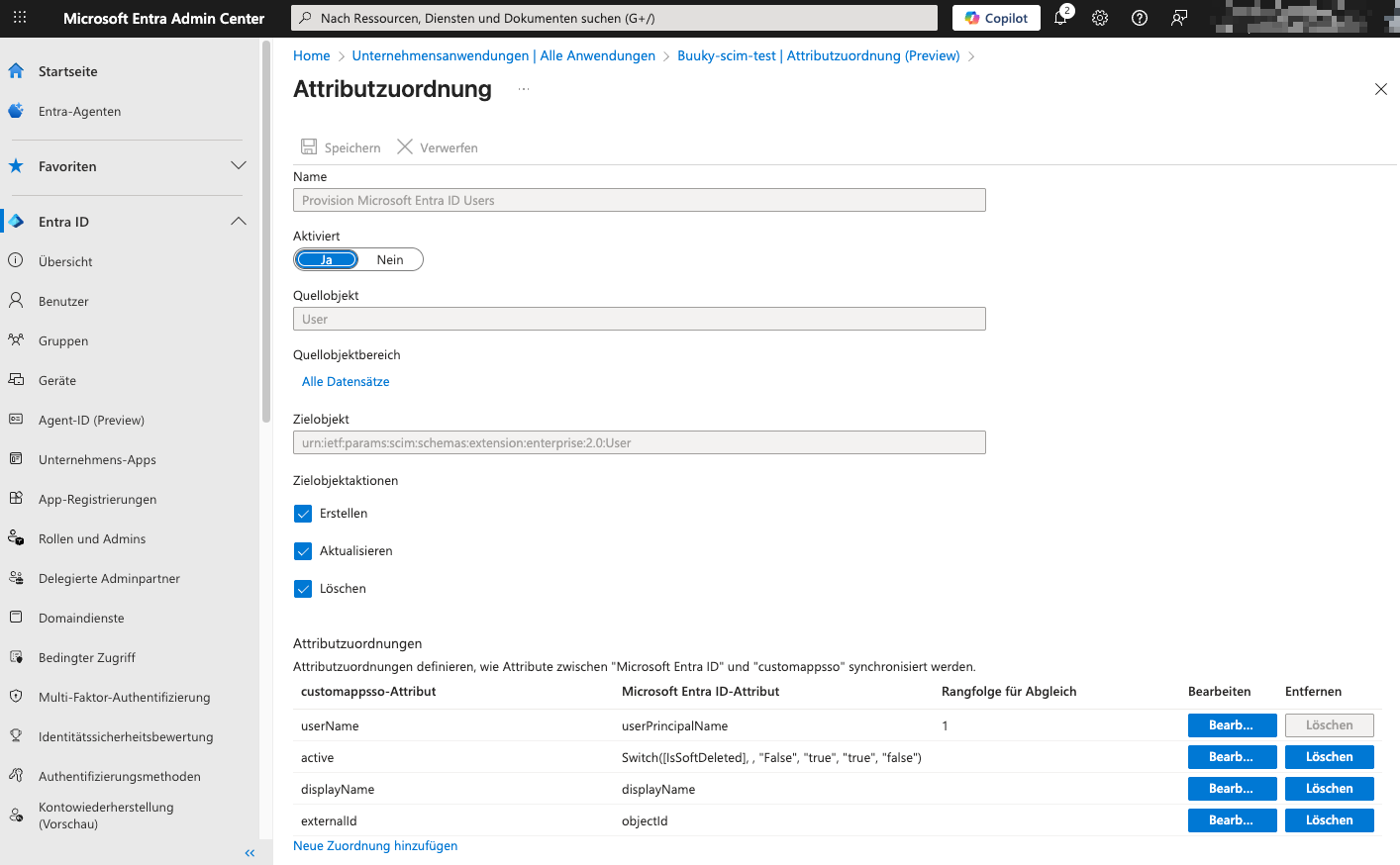The height and width of the screenshot is (865, 1400).
Task: Disable the Aktualisieren checkbox
Action: click(303, 549)
